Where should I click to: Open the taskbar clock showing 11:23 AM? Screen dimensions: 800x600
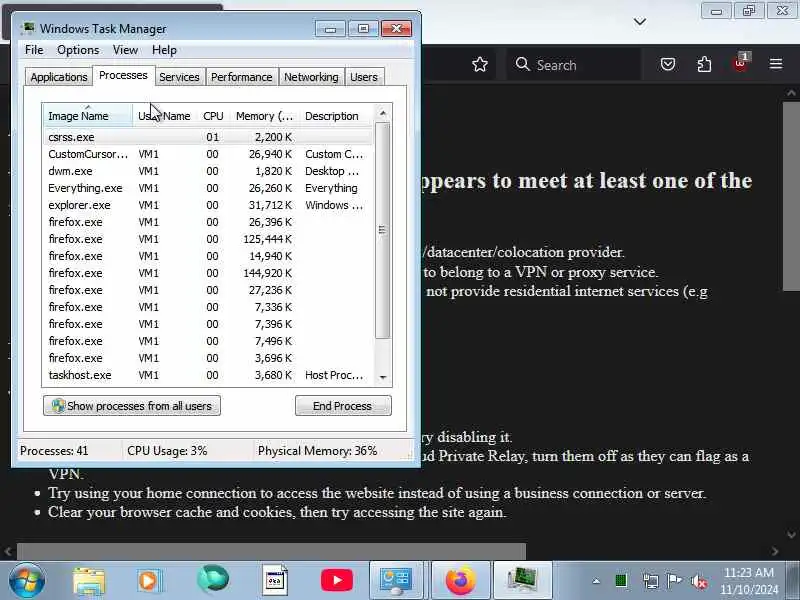point(749,581)
